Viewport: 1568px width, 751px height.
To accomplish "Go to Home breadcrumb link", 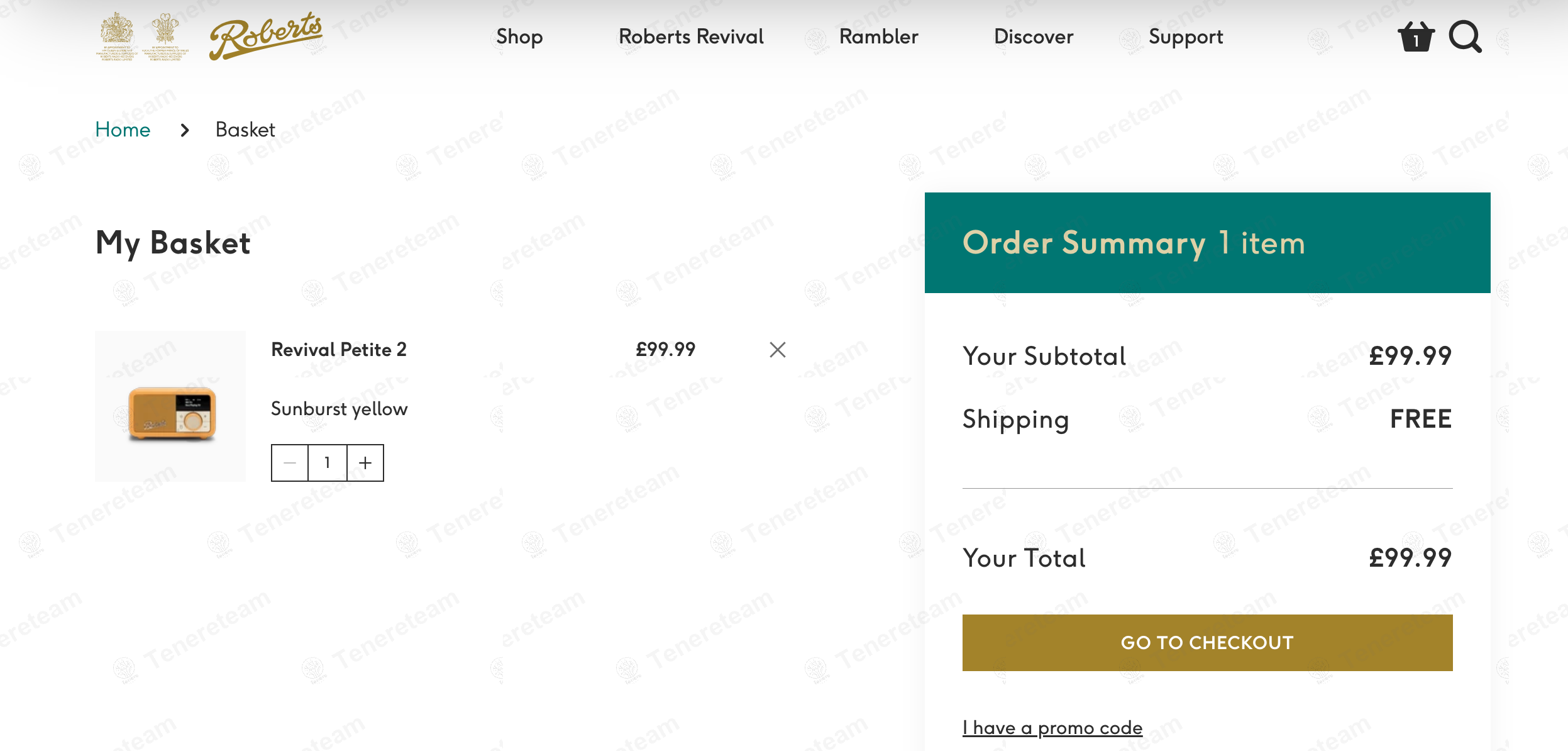I will click(x=123, y=130).
